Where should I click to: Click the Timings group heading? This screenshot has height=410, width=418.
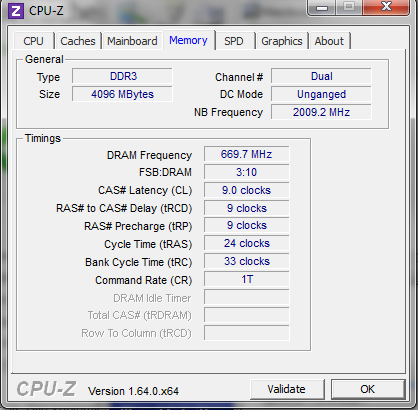[x=43, y=138]
